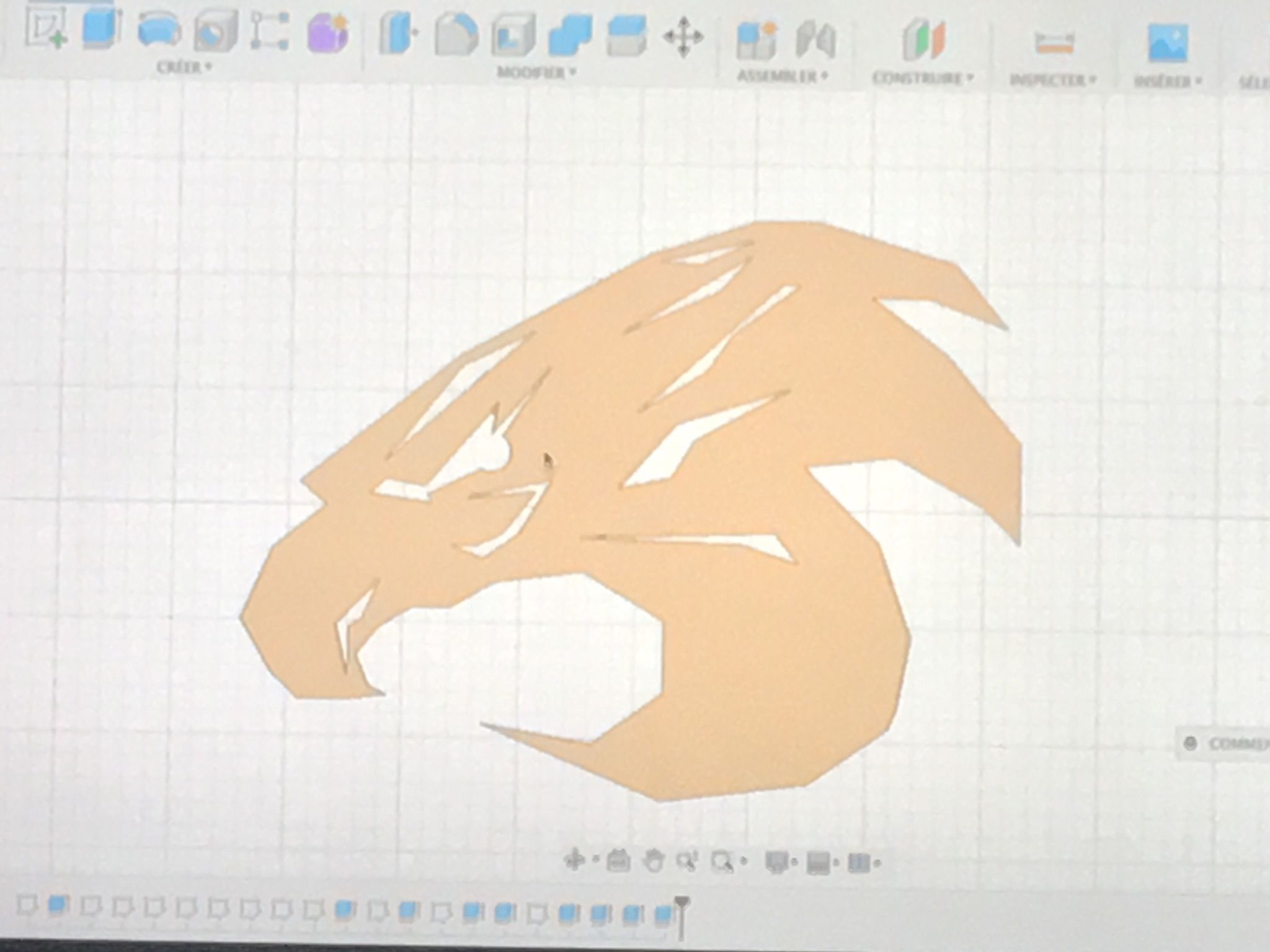Select the Shell tool

coord(513,35)
